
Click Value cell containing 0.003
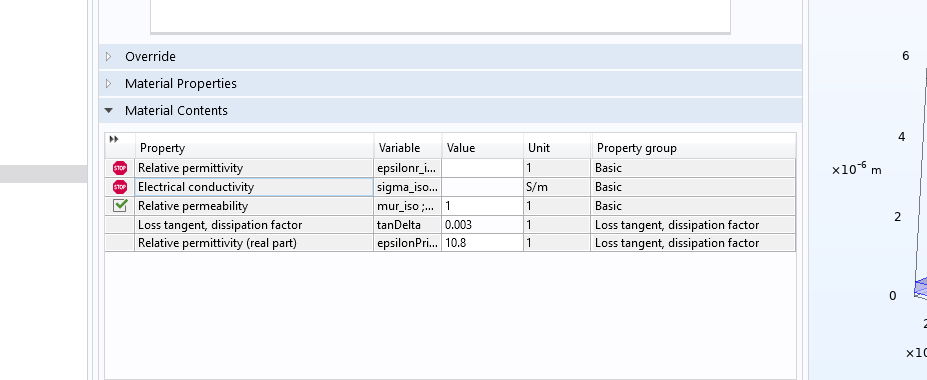point(482,225)
